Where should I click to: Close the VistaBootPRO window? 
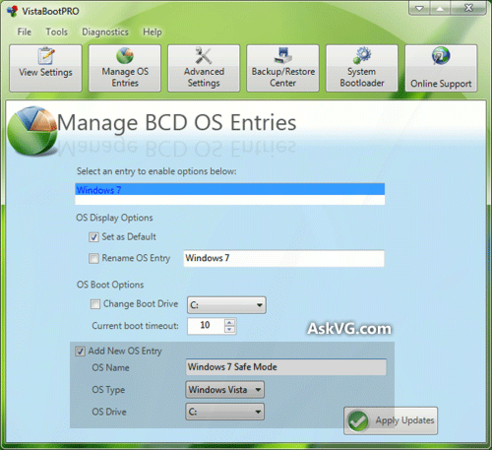[468, 8]
